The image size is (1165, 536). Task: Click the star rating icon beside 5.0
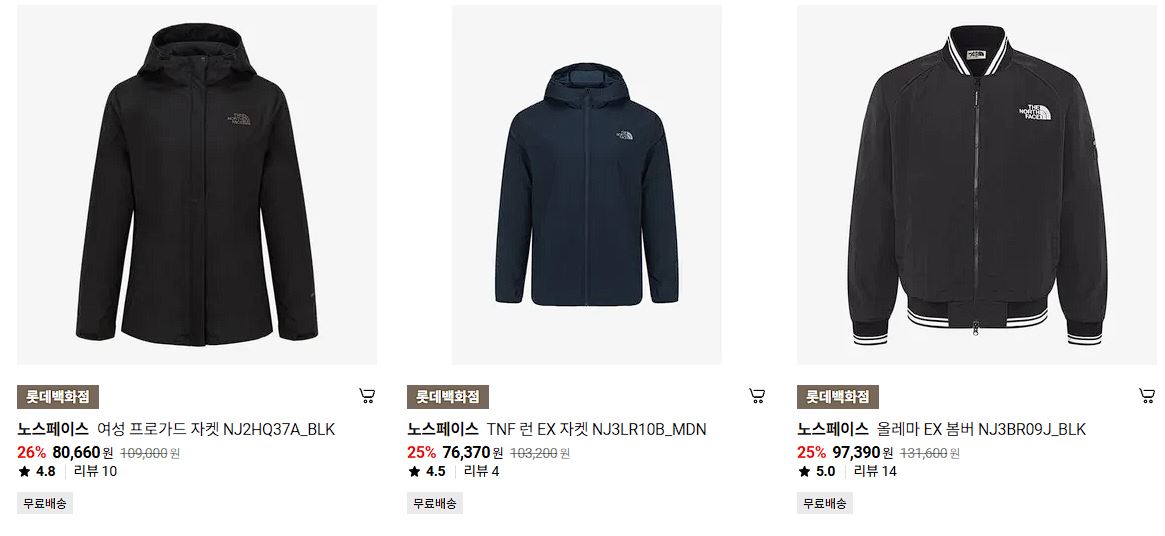tap(805, 471)
